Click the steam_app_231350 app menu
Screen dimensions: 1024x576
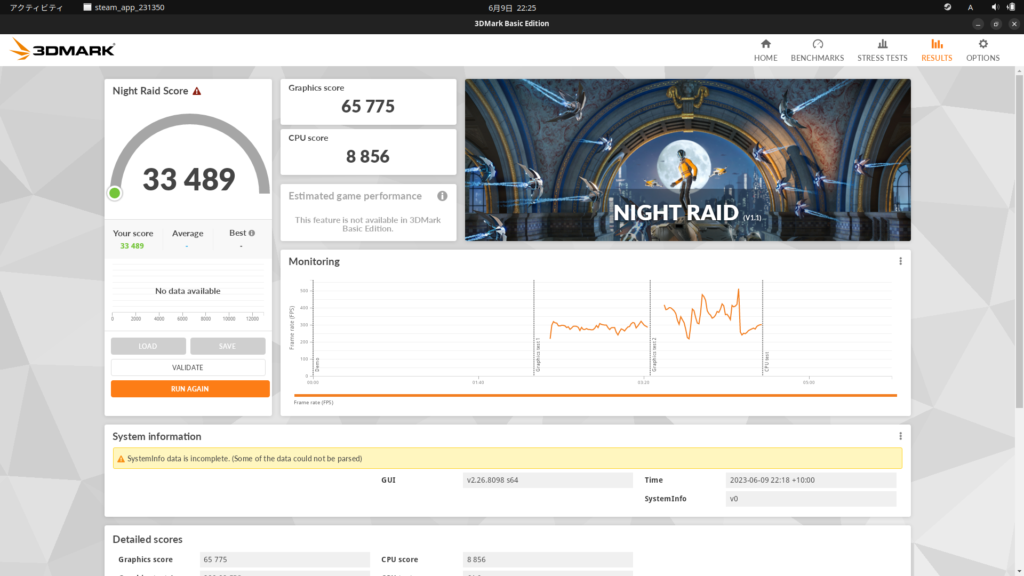click(x=124, y=8)
